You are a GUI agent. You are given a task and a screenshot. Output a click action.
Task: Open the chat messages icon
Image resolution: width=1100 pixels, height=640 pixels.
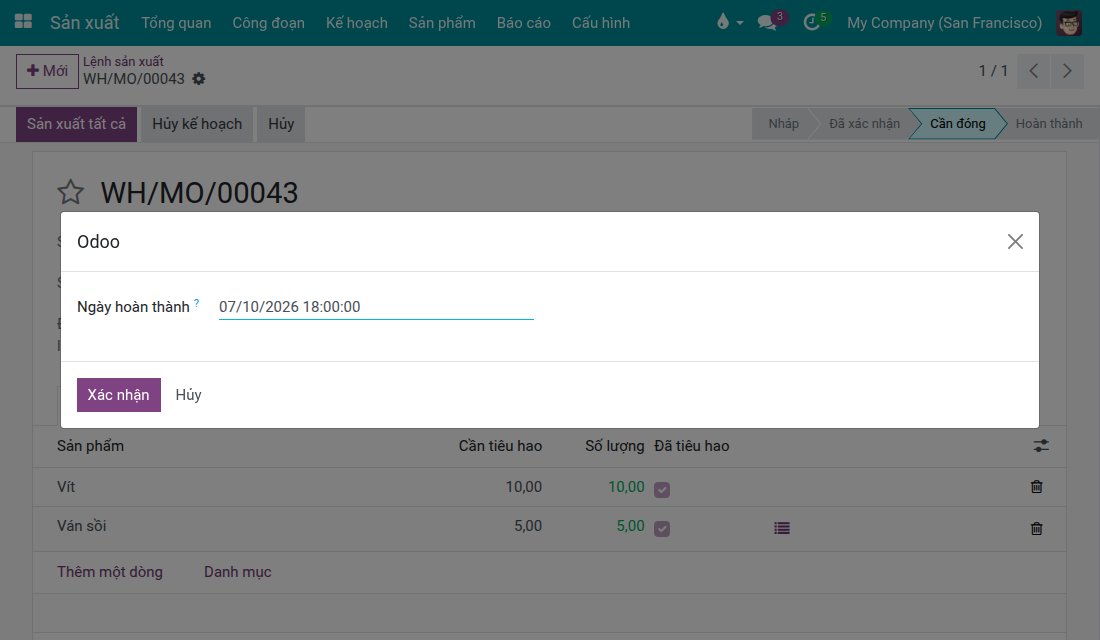767,22
